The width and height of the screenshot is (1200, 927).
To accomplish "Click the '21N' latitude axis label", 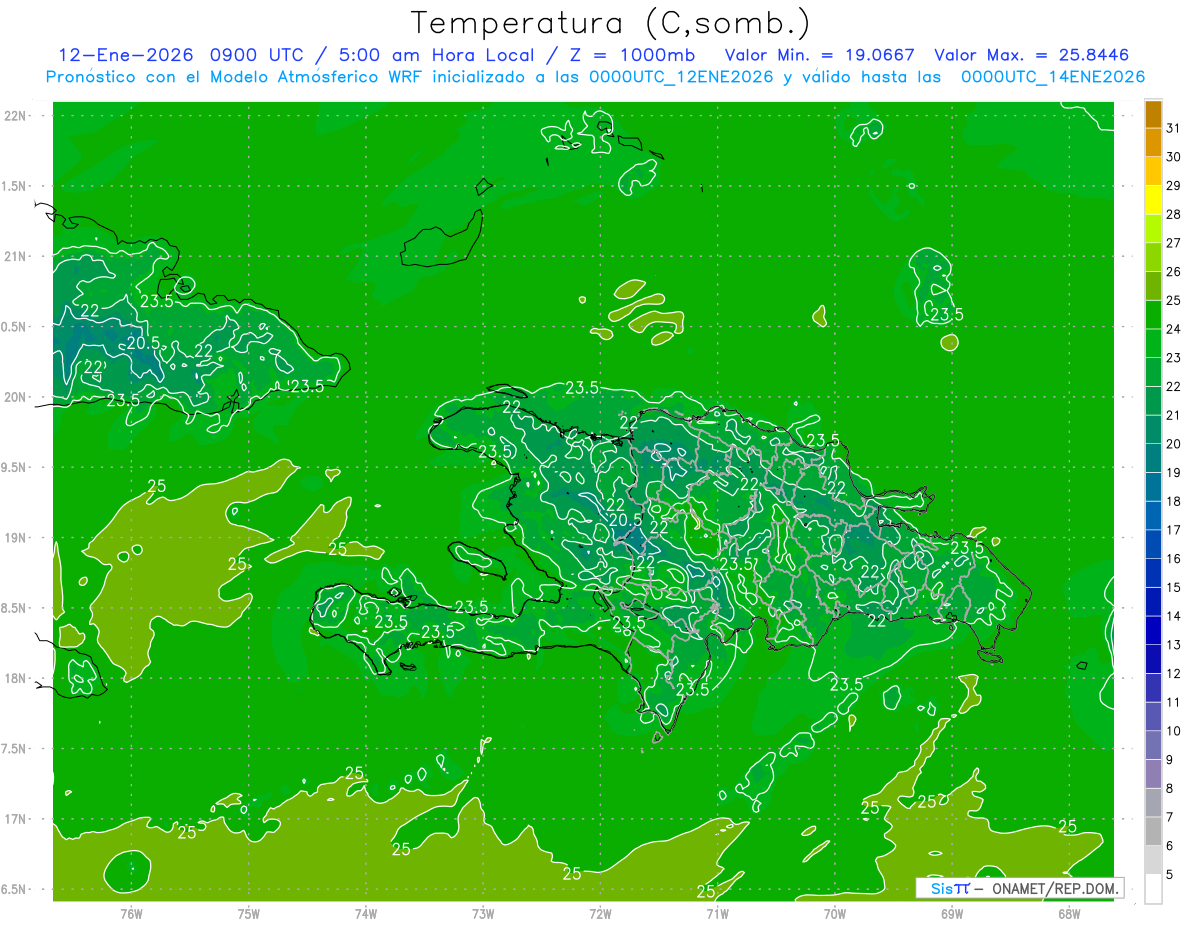I will tap(15, 256).
